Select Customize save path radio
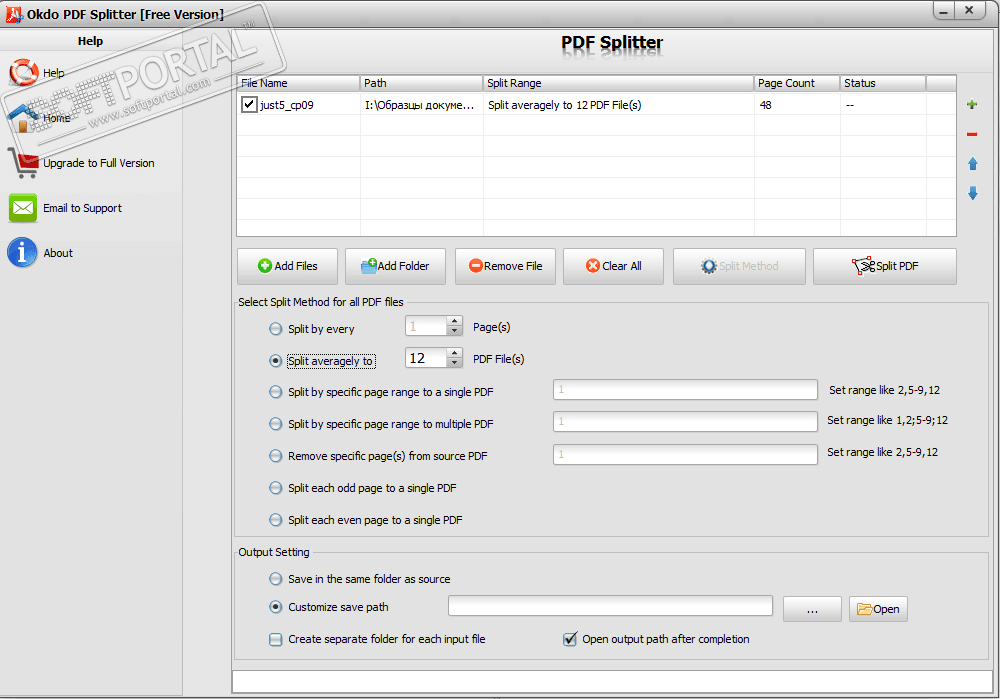Image resolution: width=1000 pixels, height=699 pixels. coord(276,607)
